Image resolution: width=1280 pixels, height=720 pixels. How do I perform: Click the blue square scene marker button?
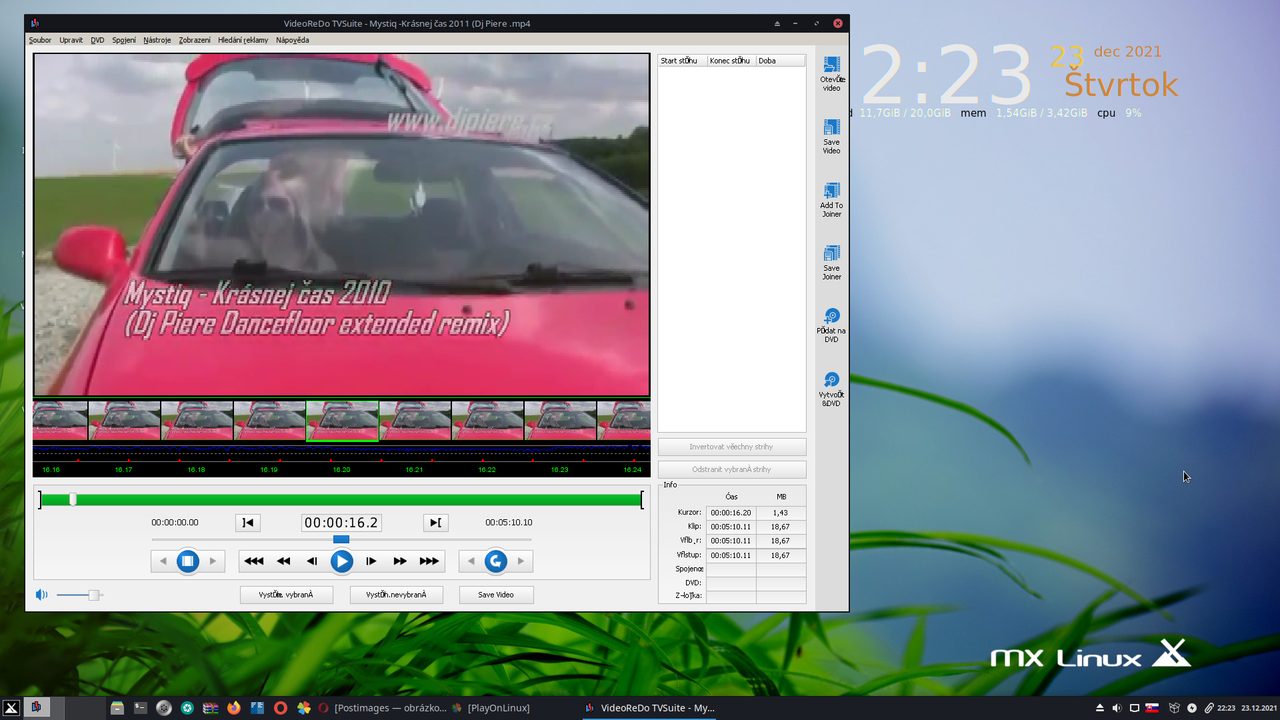point(188,561)
